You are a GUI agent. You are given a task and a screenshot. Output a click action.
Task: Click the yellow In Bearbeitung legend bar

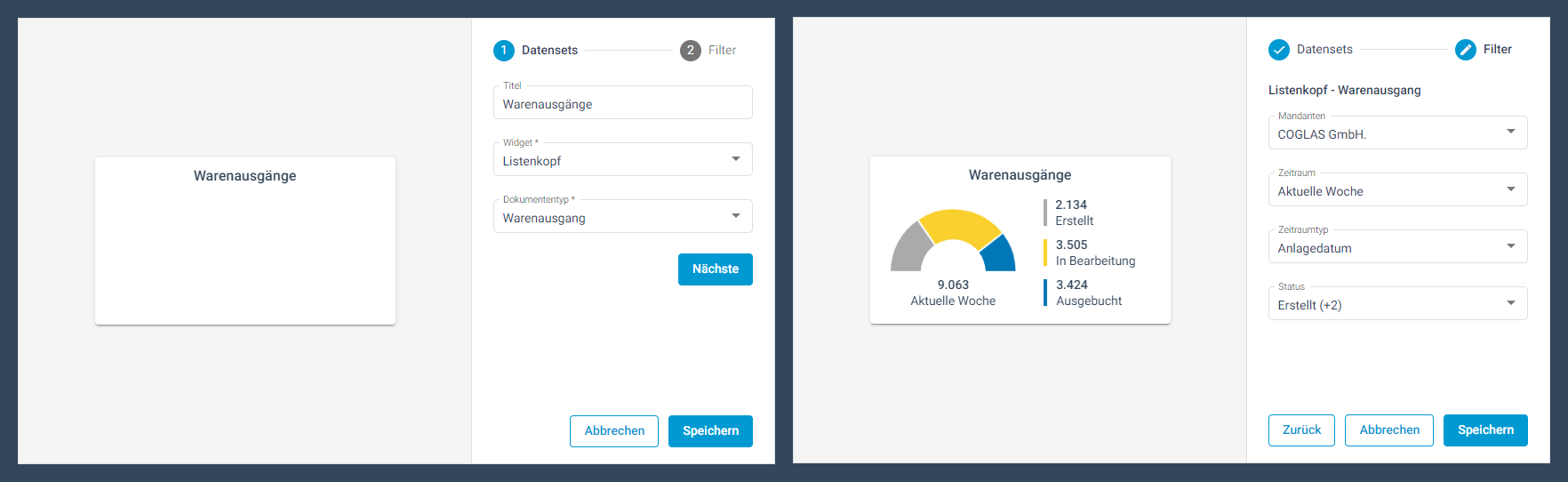(x=1045, y=253)
